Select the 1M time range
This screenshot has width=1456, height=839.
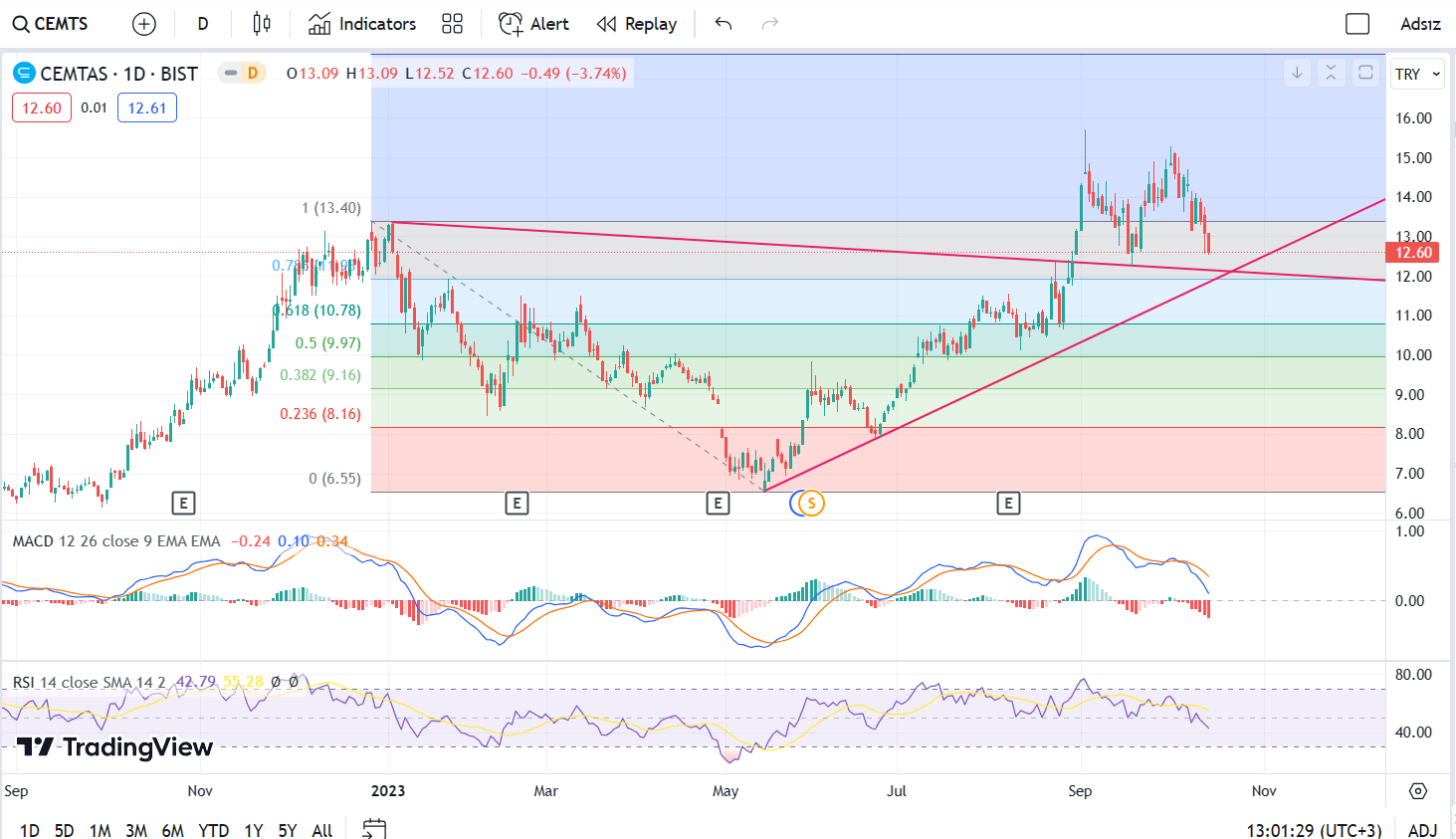tap(101, 830)
